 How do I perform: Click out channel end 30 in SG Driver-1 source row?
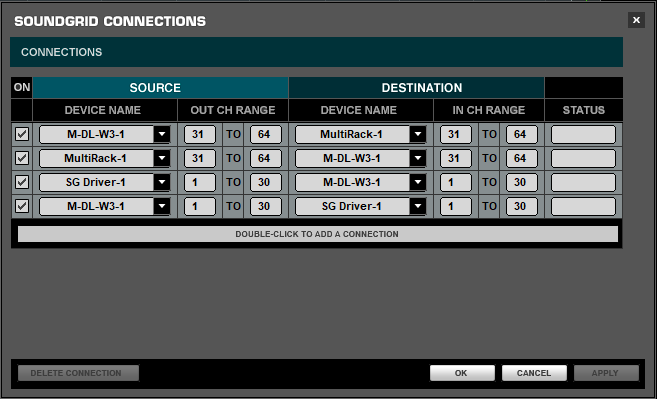[266, 182]
